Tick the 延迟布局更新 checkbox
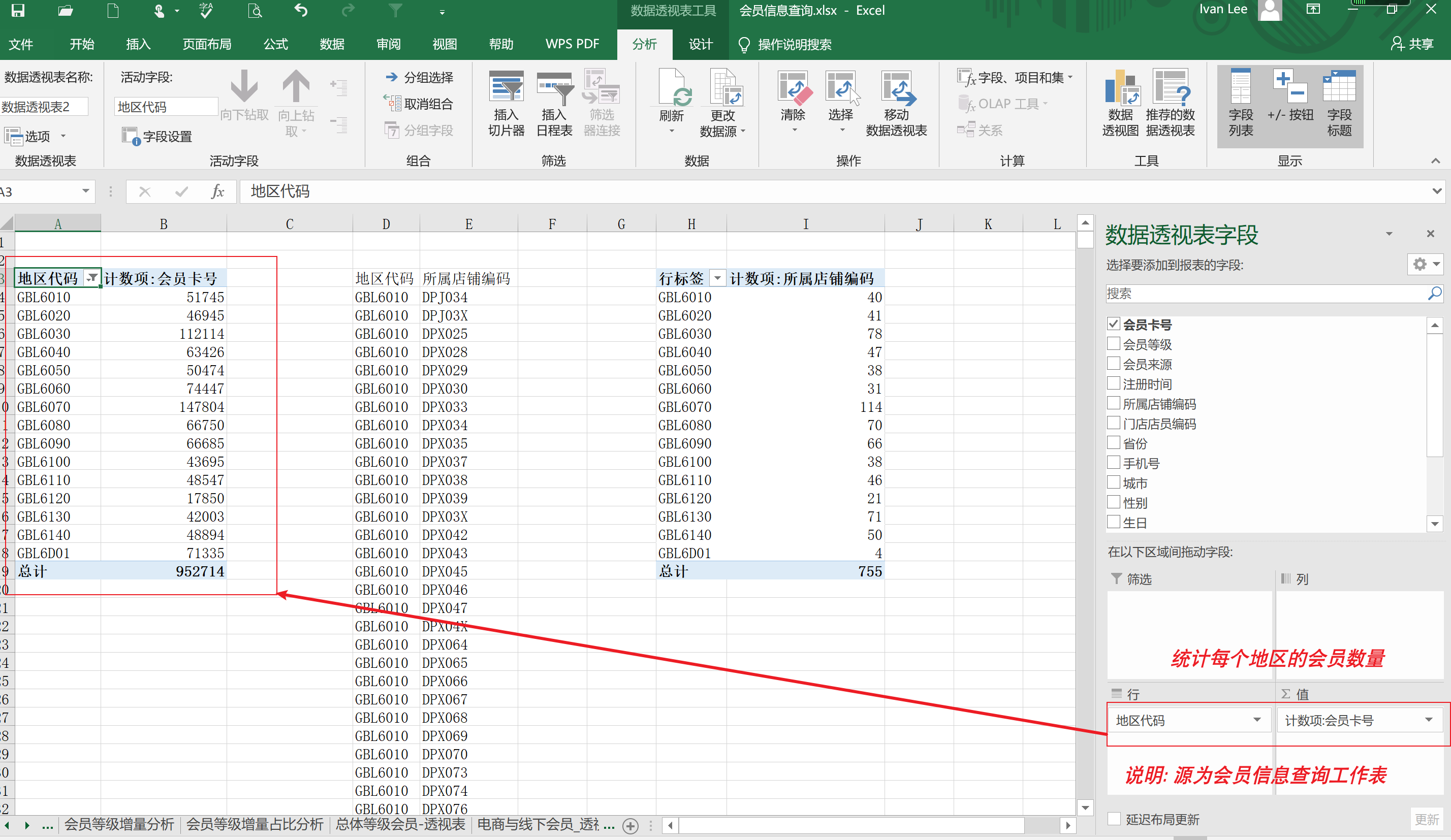Screen dimensions: 1451x840 (1114, 819)
